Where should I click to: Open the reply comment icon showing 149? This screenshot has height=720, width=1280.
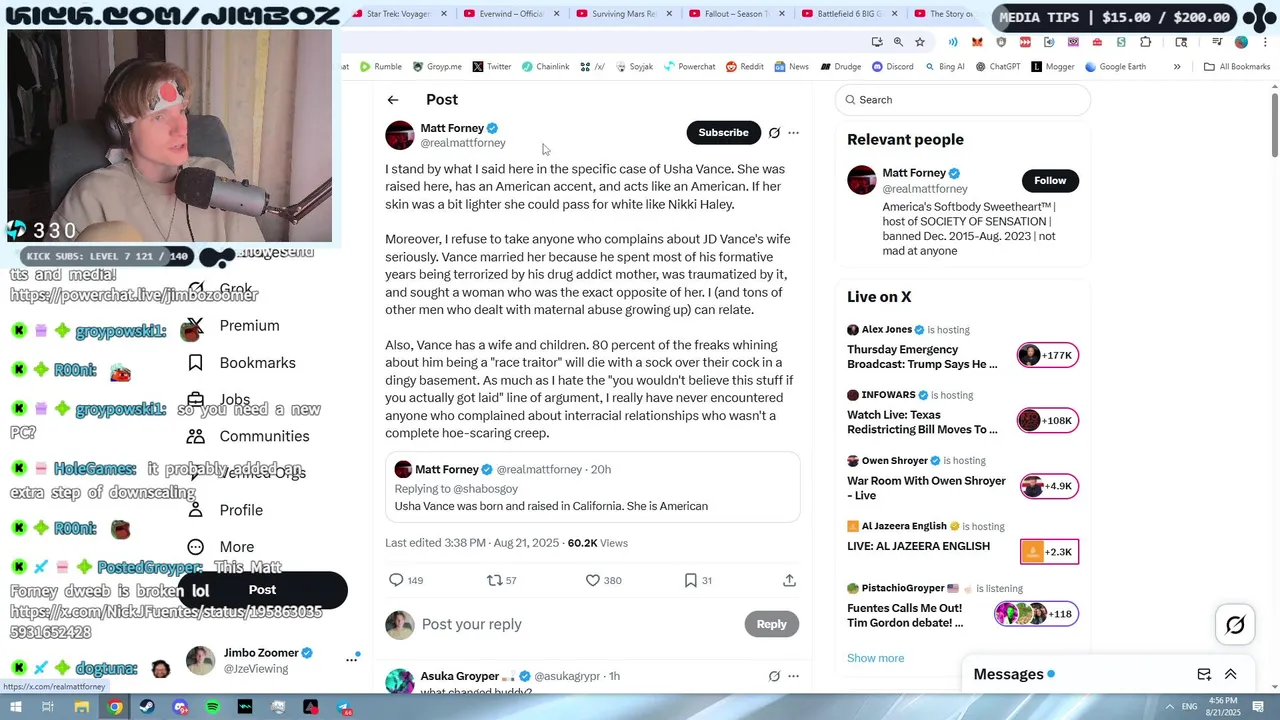396,580
